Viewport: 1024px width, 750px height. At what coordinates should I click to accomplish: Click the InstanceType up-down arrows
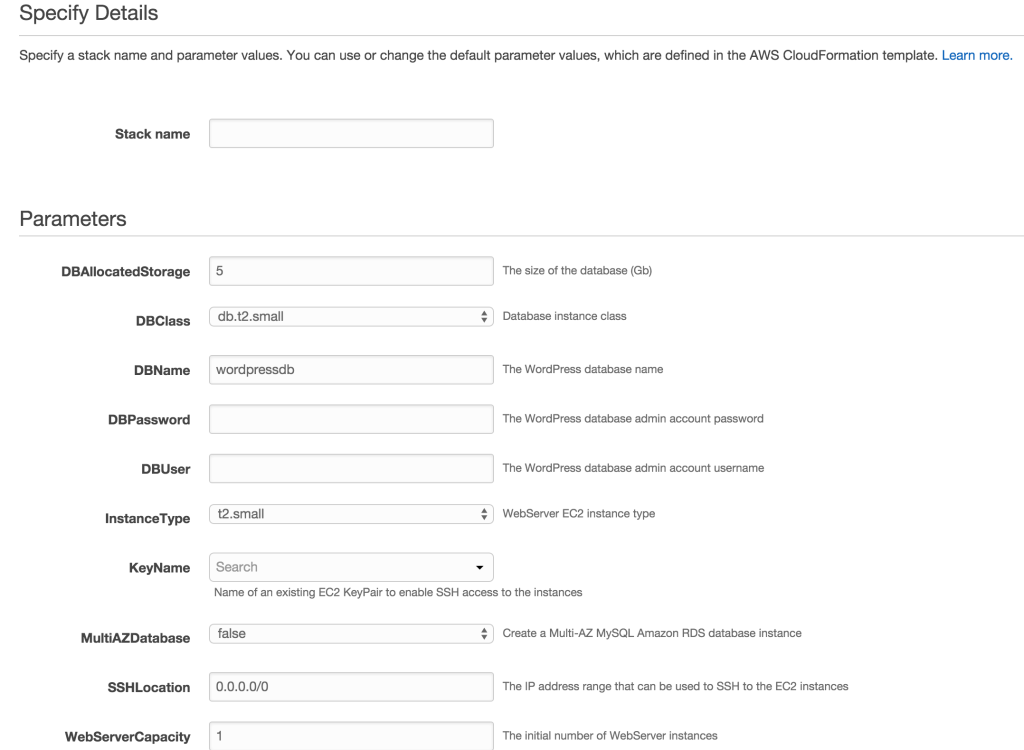(484, 513)
